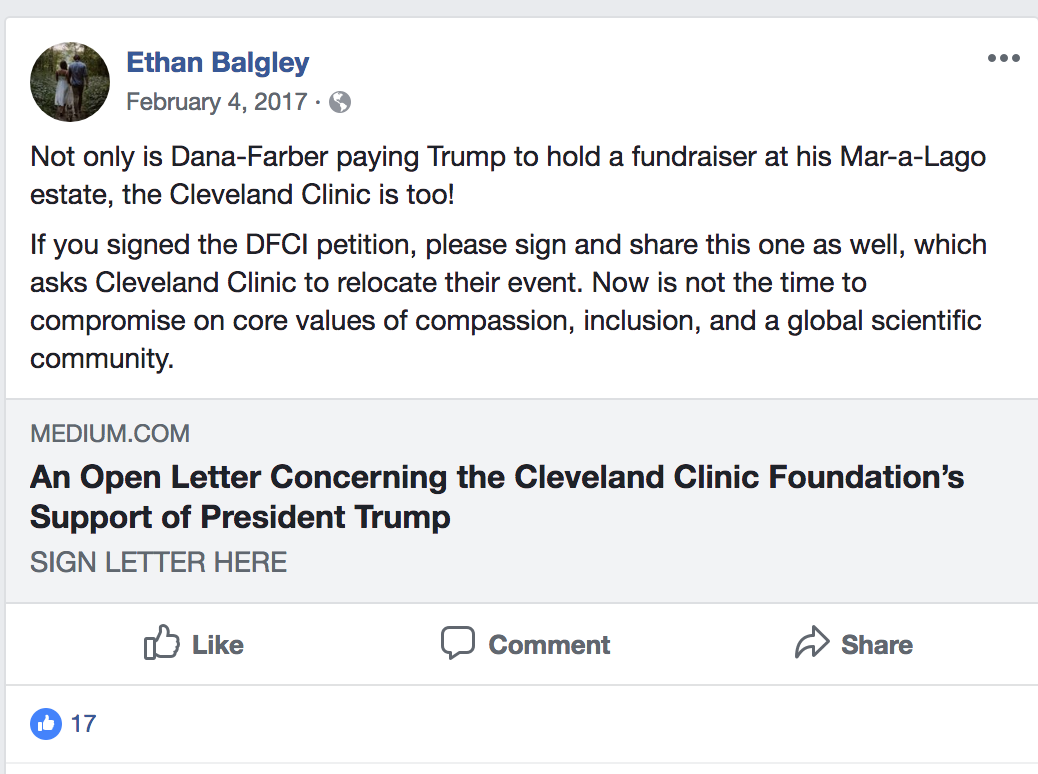
Task: Click the Comment speech bubble icon
Action: [x=458, y=643]
